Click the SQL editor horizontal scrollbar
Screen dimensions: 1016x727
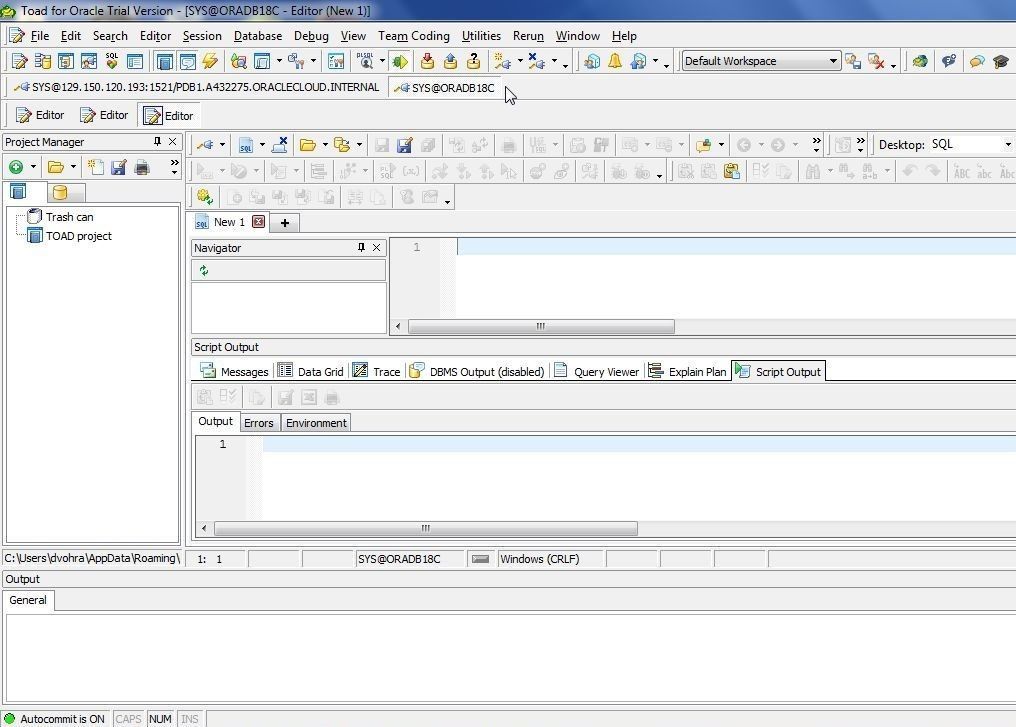coord(540,327)
